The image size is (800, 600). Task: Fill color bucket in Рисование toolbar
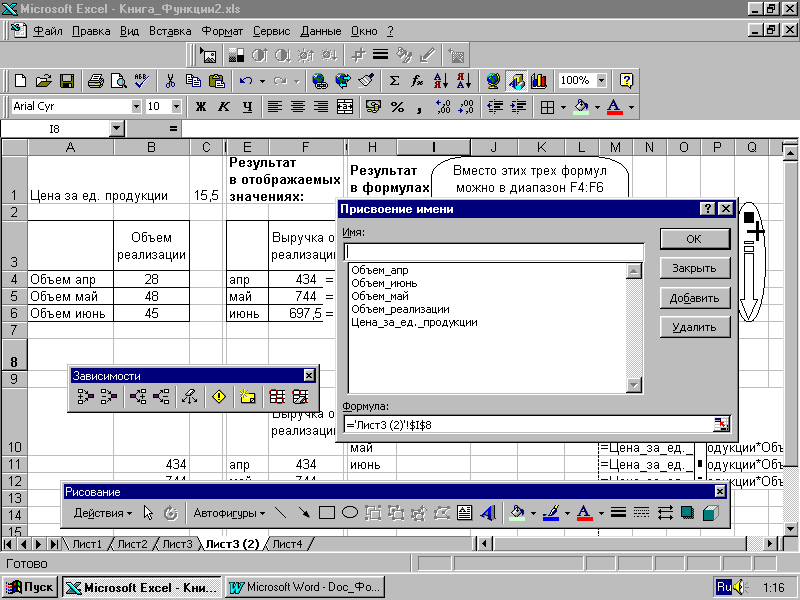coord(517,513)
